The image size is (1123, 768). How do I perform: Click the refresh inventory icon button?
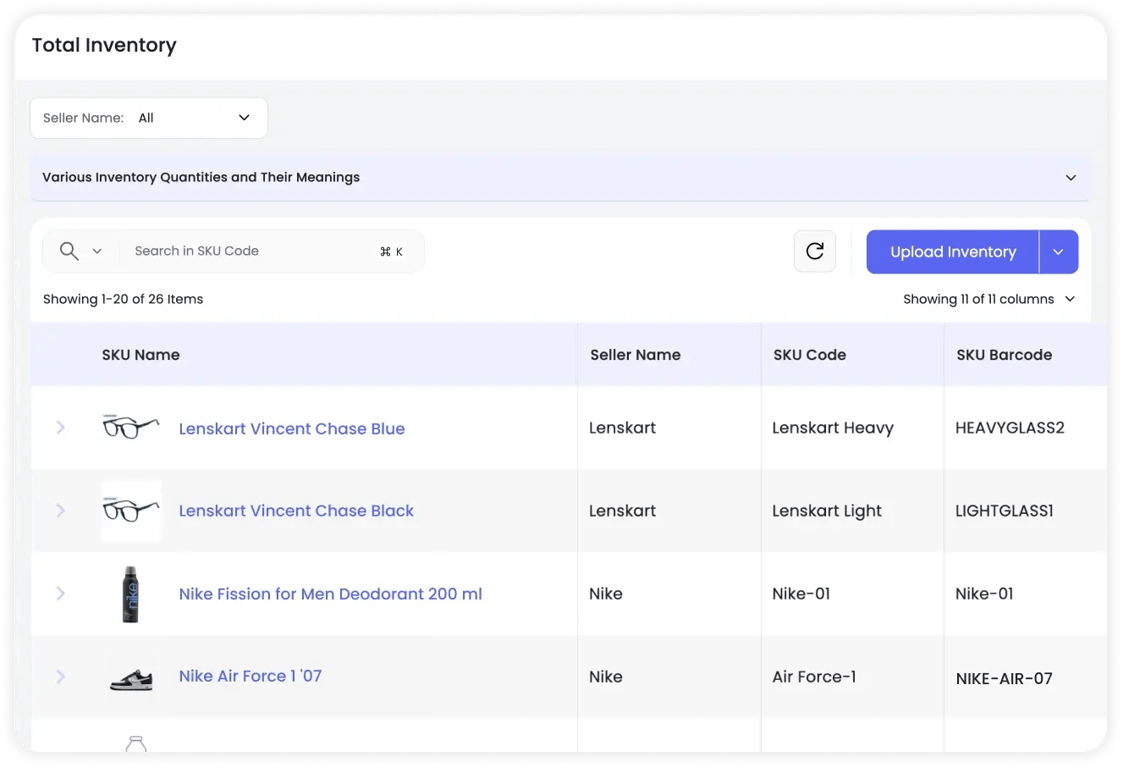tap(814, 251)
